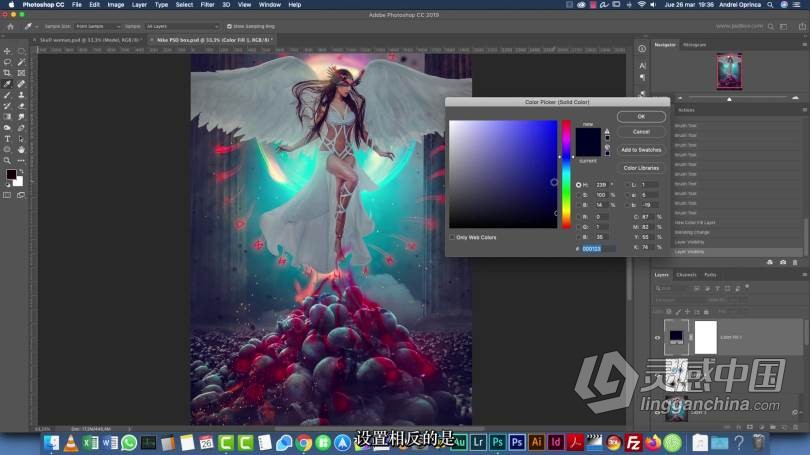This screenshot has height=455, width=810.
Task: Select the Horizontal Type tool
Action: point(7,139)
